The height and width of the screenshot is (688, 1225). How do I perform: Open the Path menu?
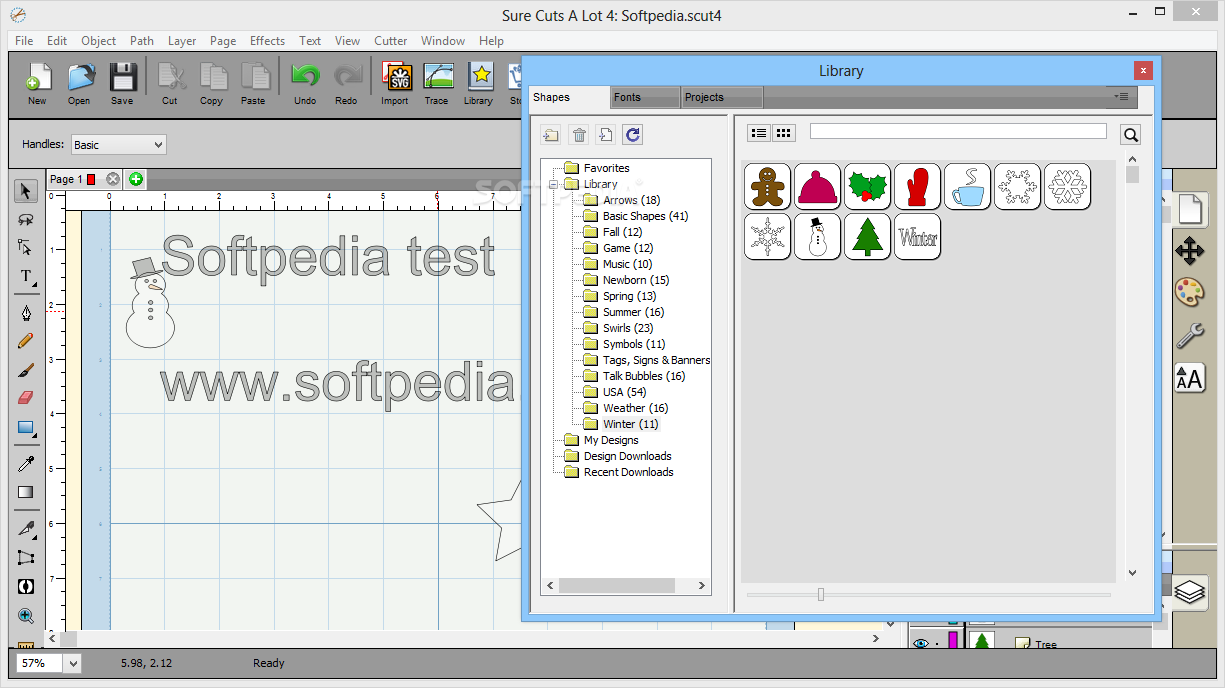[x=142, y=41]
